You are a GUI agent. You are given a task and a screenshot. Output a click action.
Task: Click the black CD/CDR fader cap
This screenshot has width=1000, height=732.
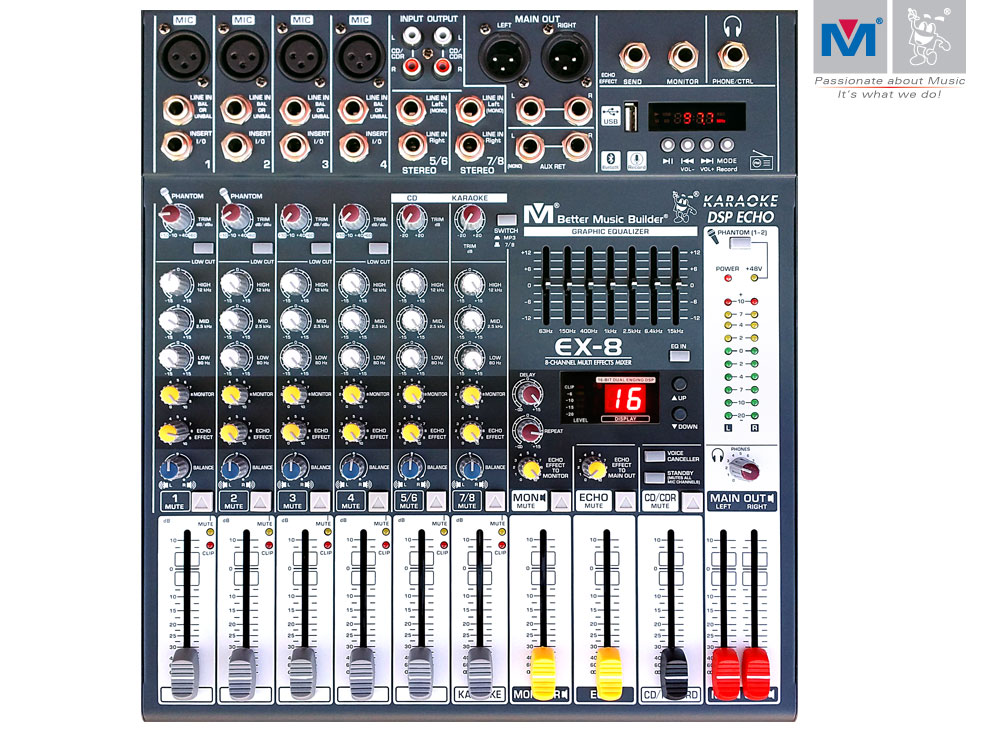point(673,673)
